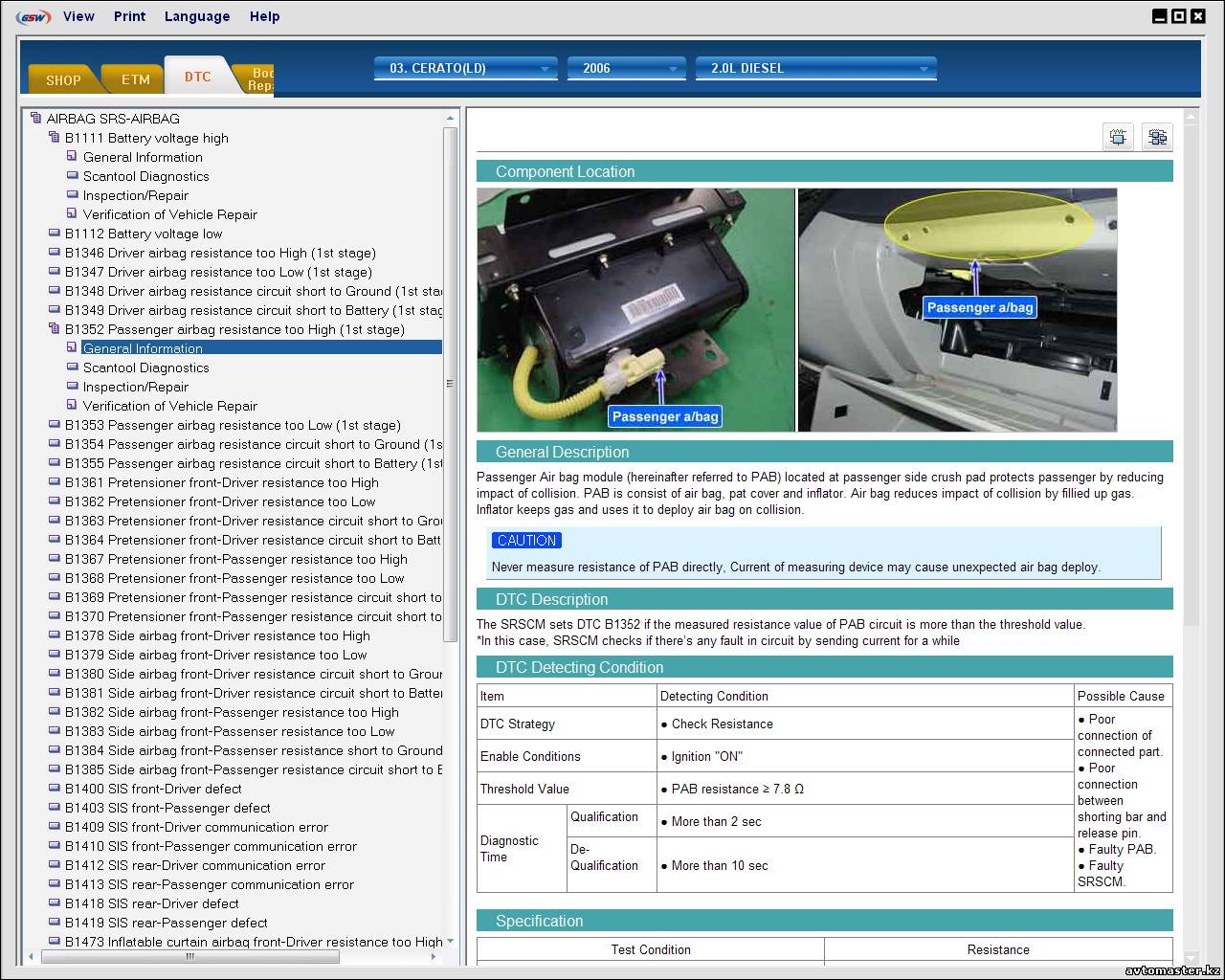The image size is (1225, 980).
Task: Switch to the ETM tab
Action: coord(136,79)
